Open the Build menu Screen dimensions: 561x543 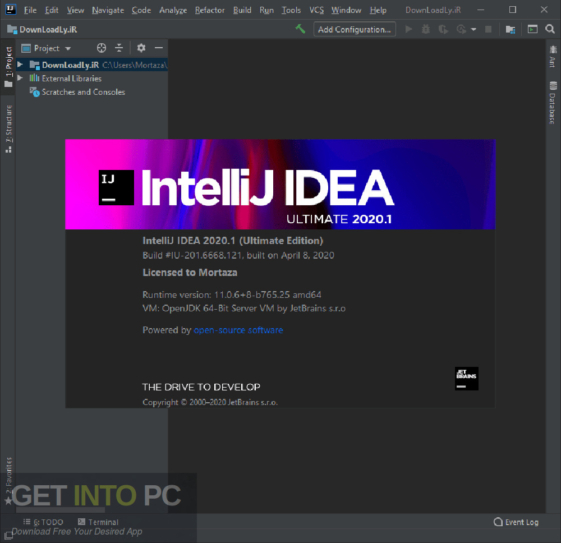(x=242, y=10)
